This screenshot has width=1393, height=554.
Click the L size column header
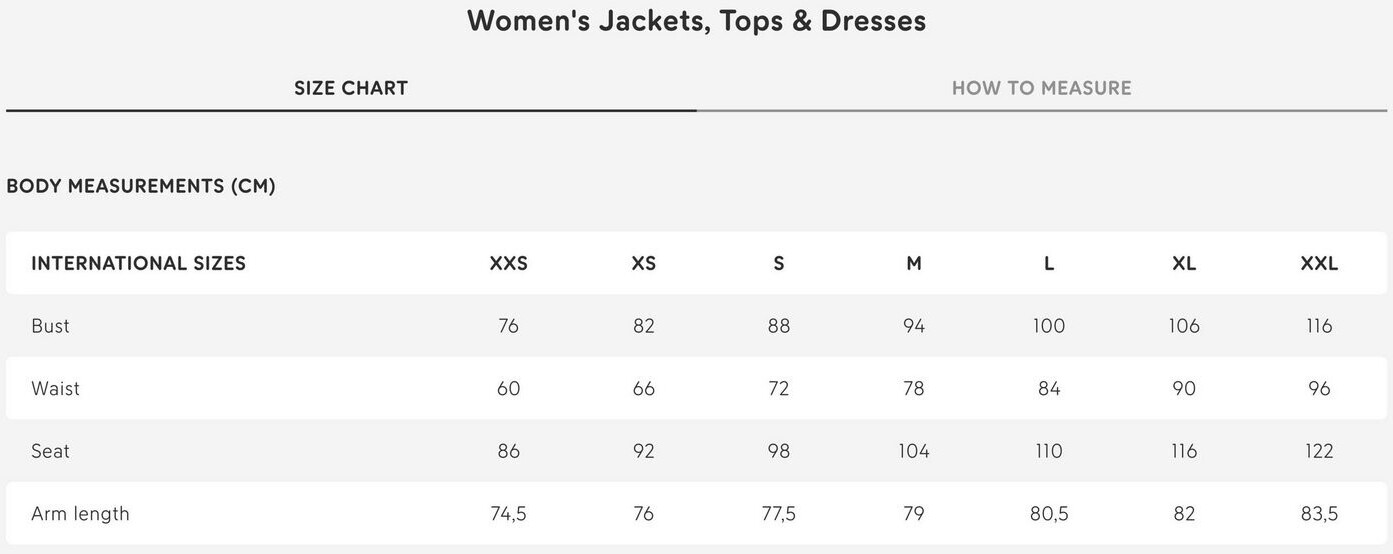pos(1049,263)
